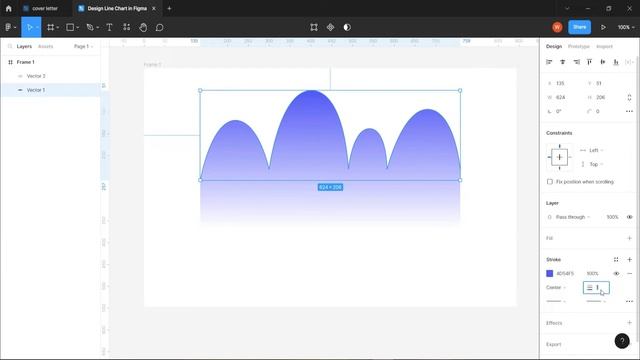Switch to the Design tab
This screenshot has height=360, width=640.
click(x=554, y=47)
